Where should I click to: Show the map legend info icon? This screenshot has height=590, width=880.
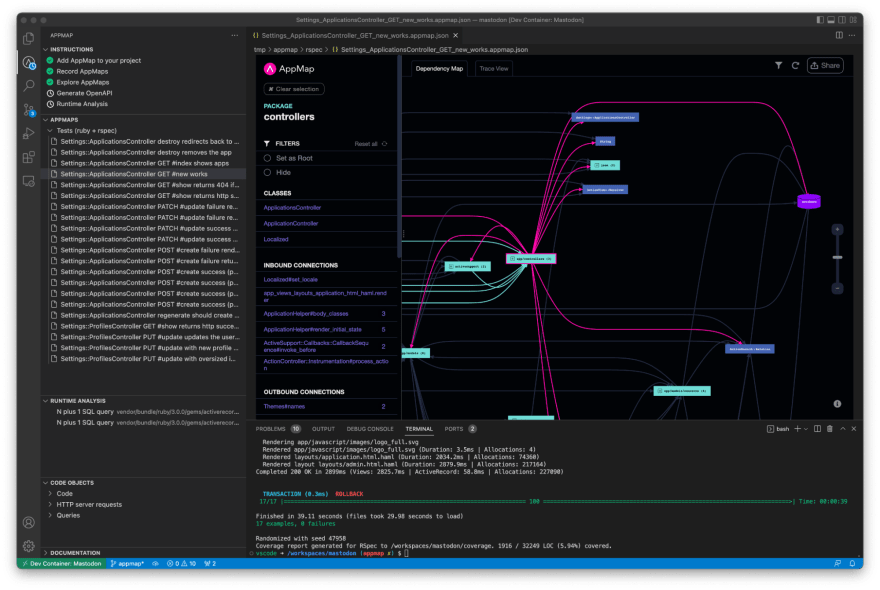point(837,404)
